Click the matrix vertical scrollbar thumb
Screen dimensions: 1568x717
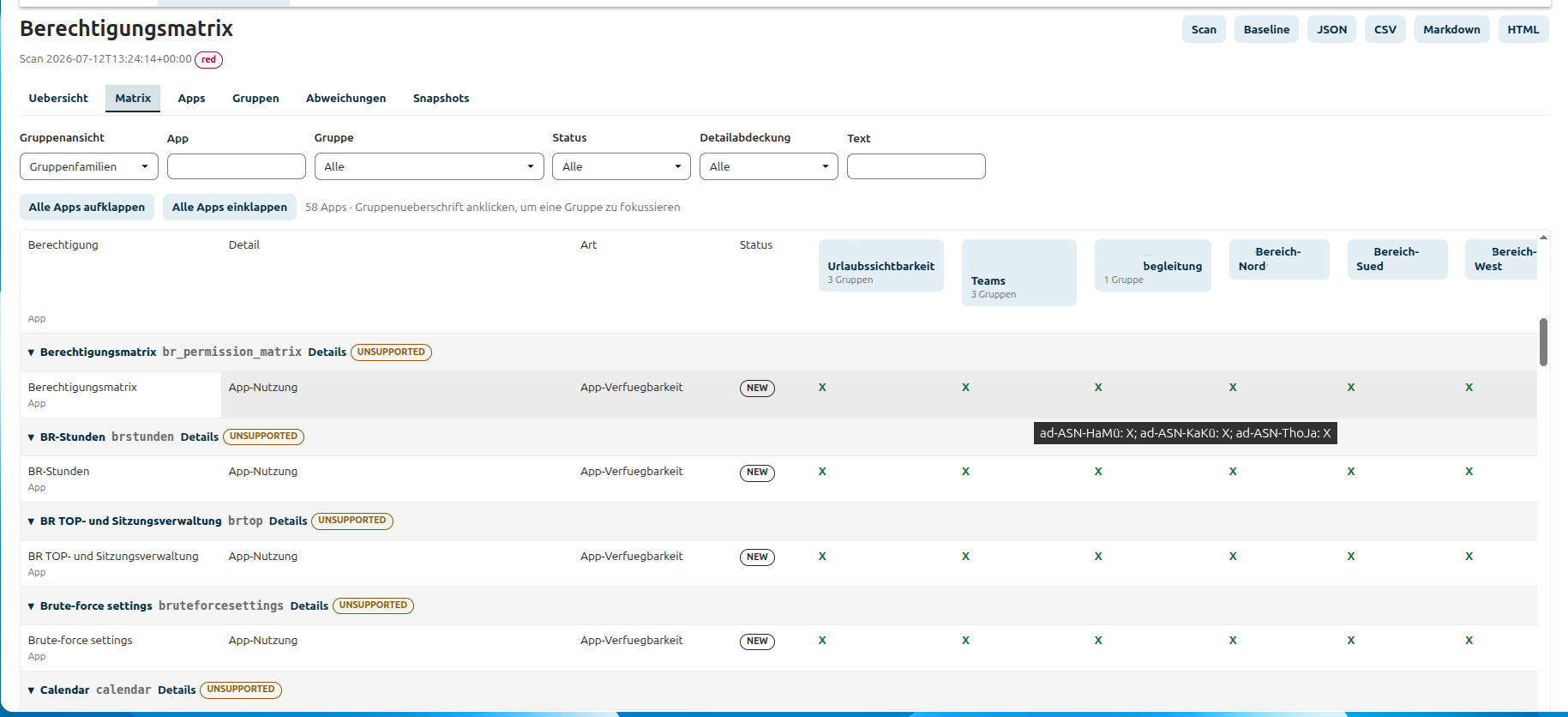(1543, 342)
